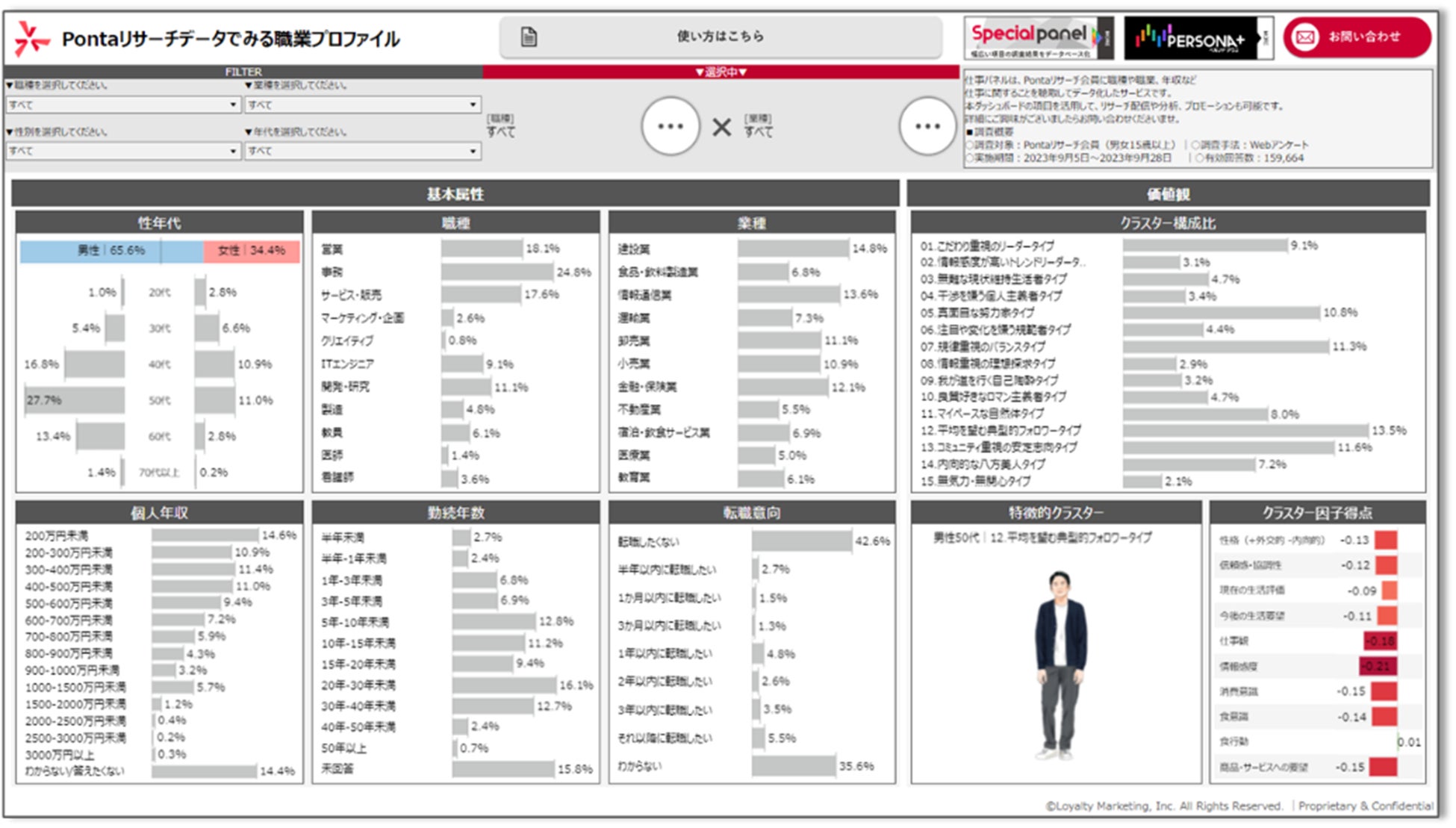Click the envelope icon in お問い合わせ button
The width and height of the screenshot is (1456, 828).
click(x=1305, y=37)
